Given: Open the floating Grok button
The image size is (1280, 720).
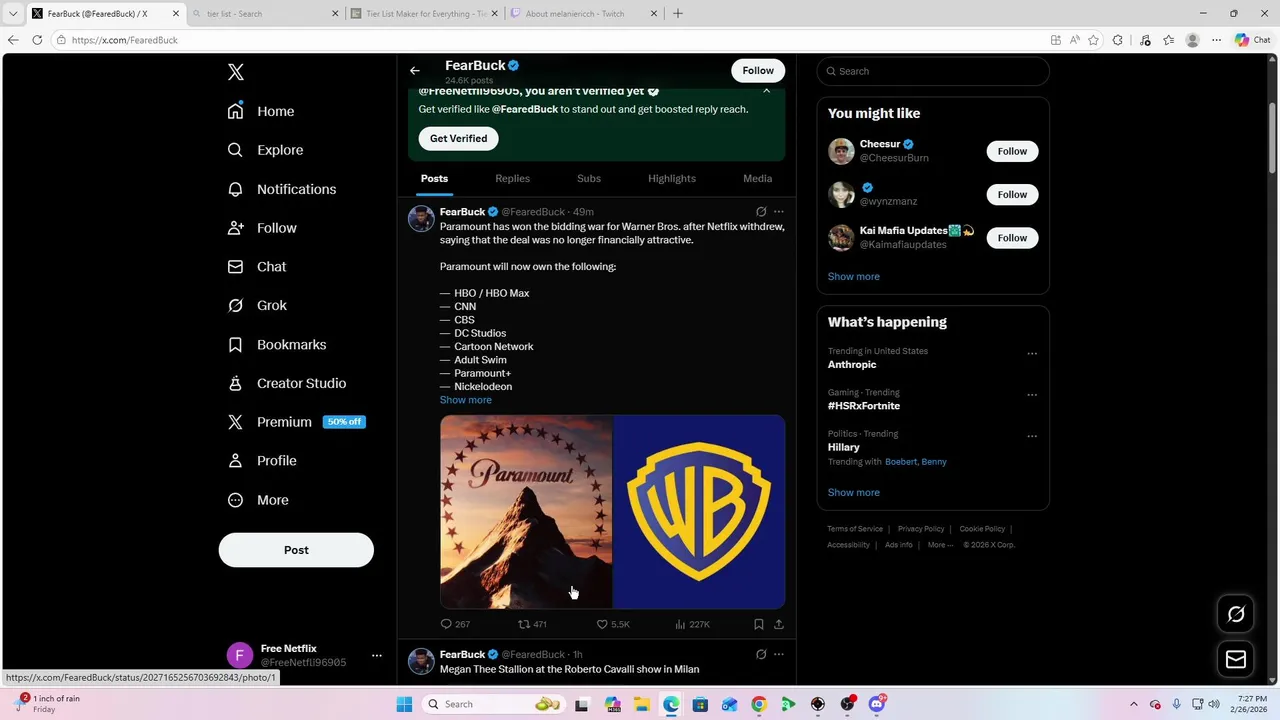Looking at the screenshot, I should (x=1236, y=614).
